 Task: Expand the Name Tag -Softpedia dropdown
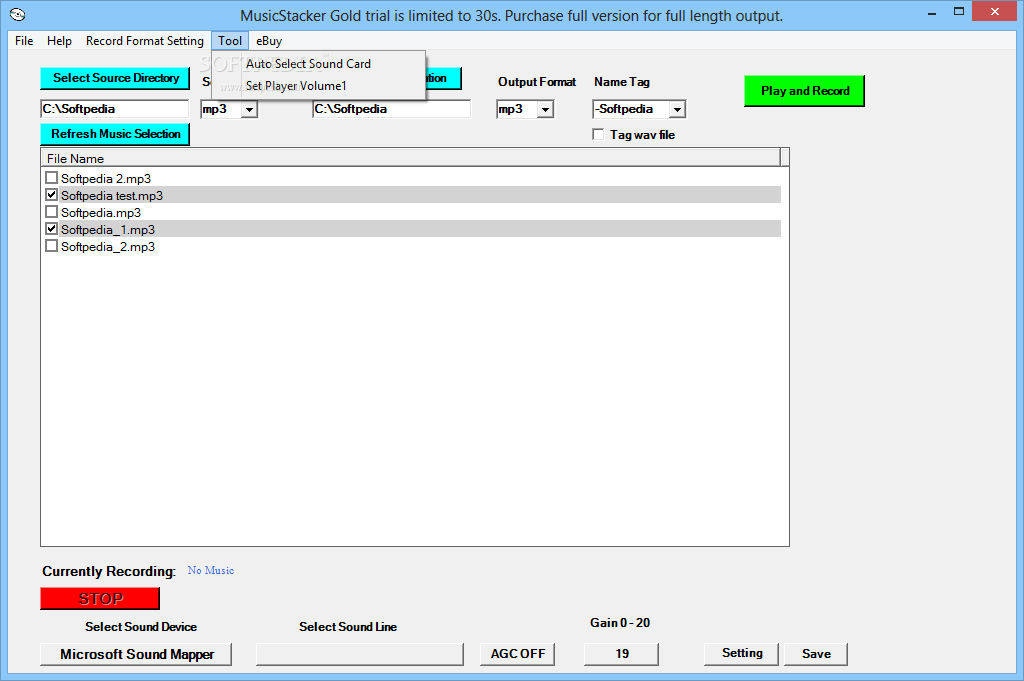677,110
